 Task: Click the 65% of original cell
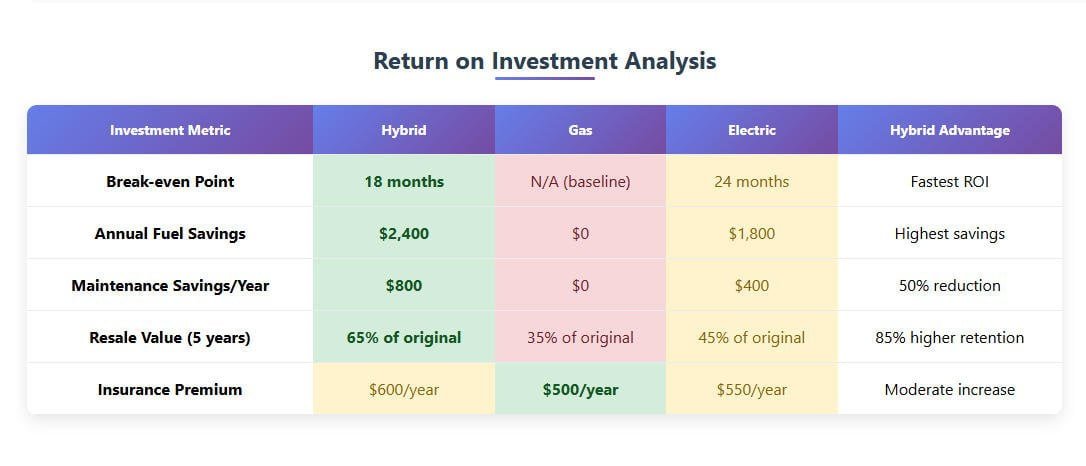(x=404, y=338)
